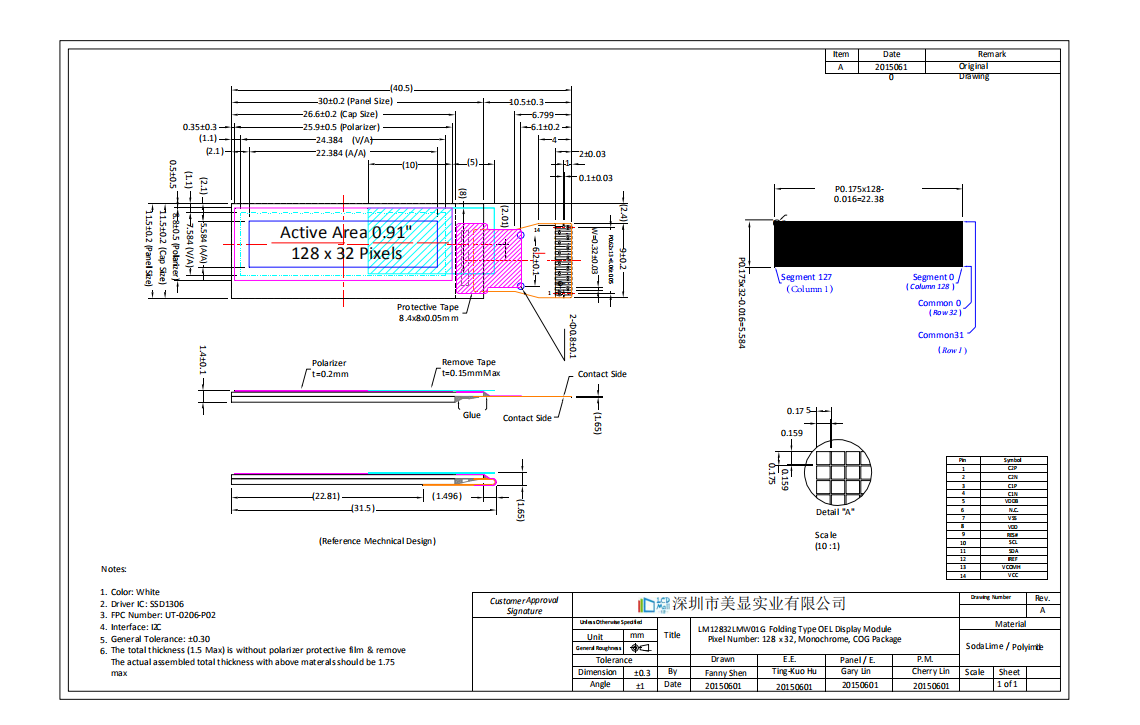The width and height of the screenshot is (1140, 725).
Task: Click the "Polarizer t=0.2mm" annotation
Action: [329, 369]
